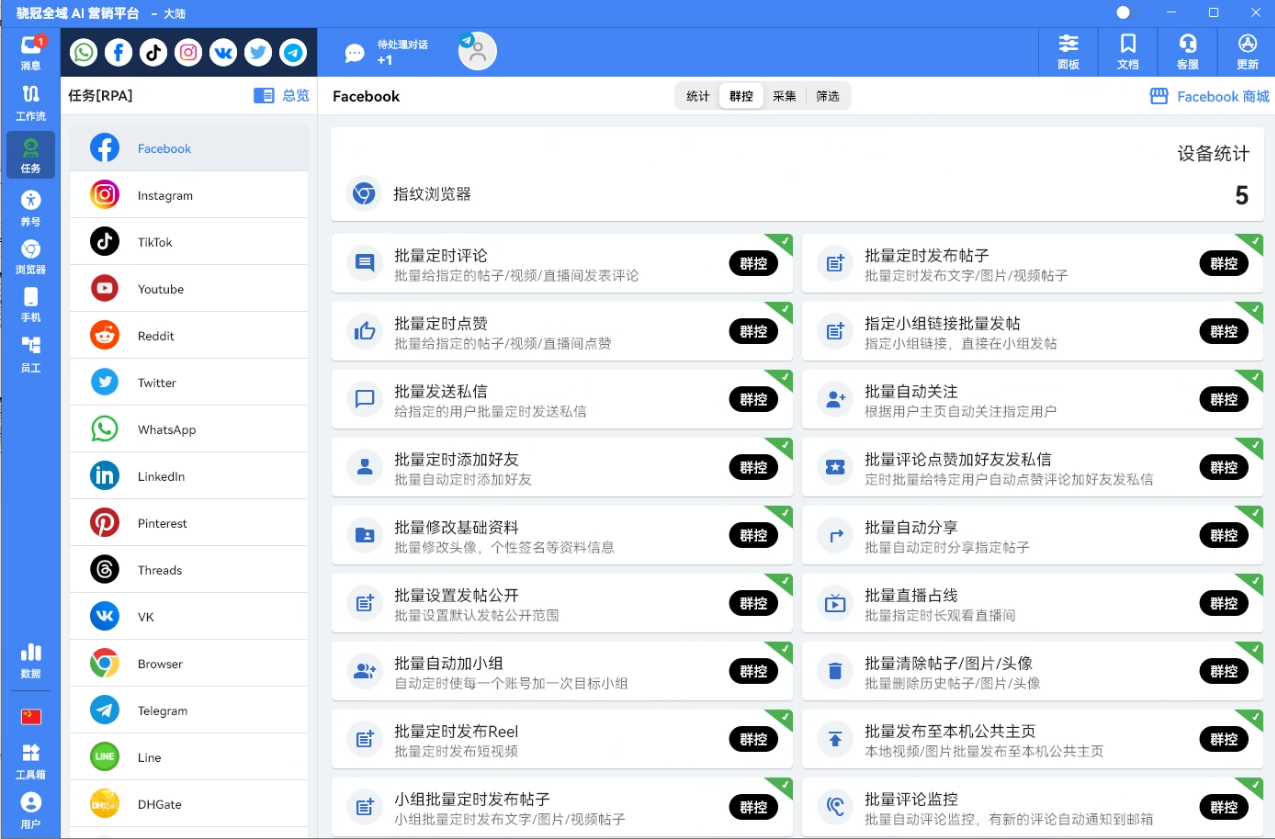
Task: Open the WhatsApp platform icon in top toolbar
Action: click(x=83, y=52)
